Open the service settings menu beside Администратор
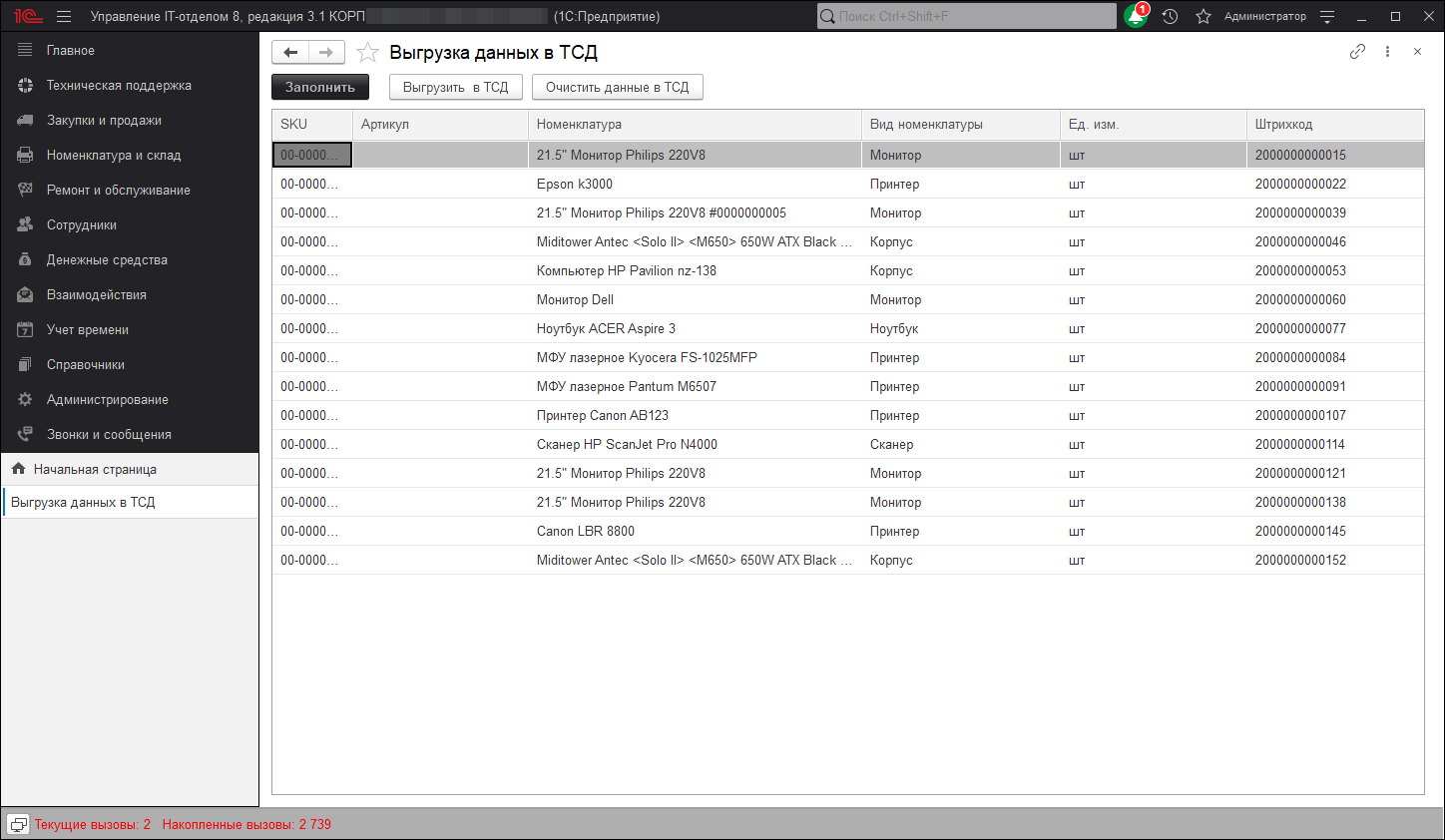 pyautogui.click(x=1327, y=16)
